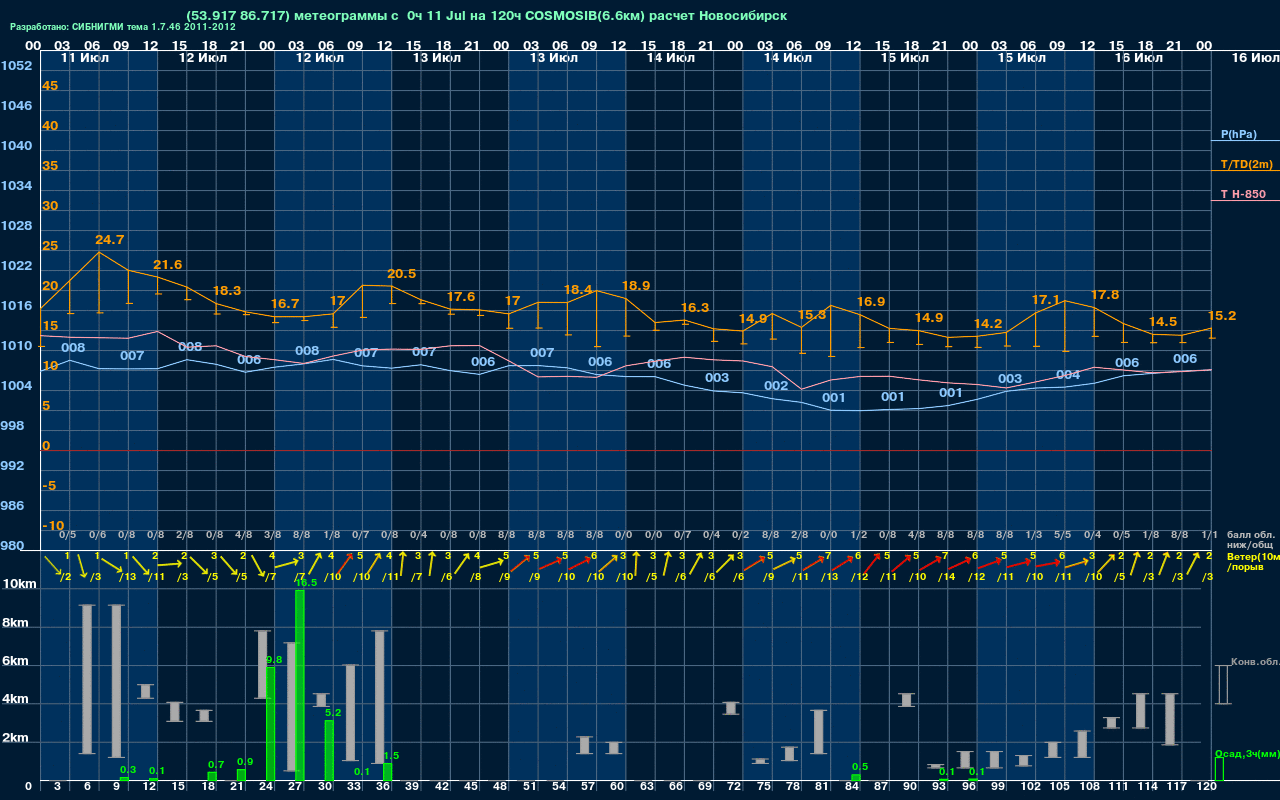Click the 0.9 precipitation value

[x=245, y=762]
